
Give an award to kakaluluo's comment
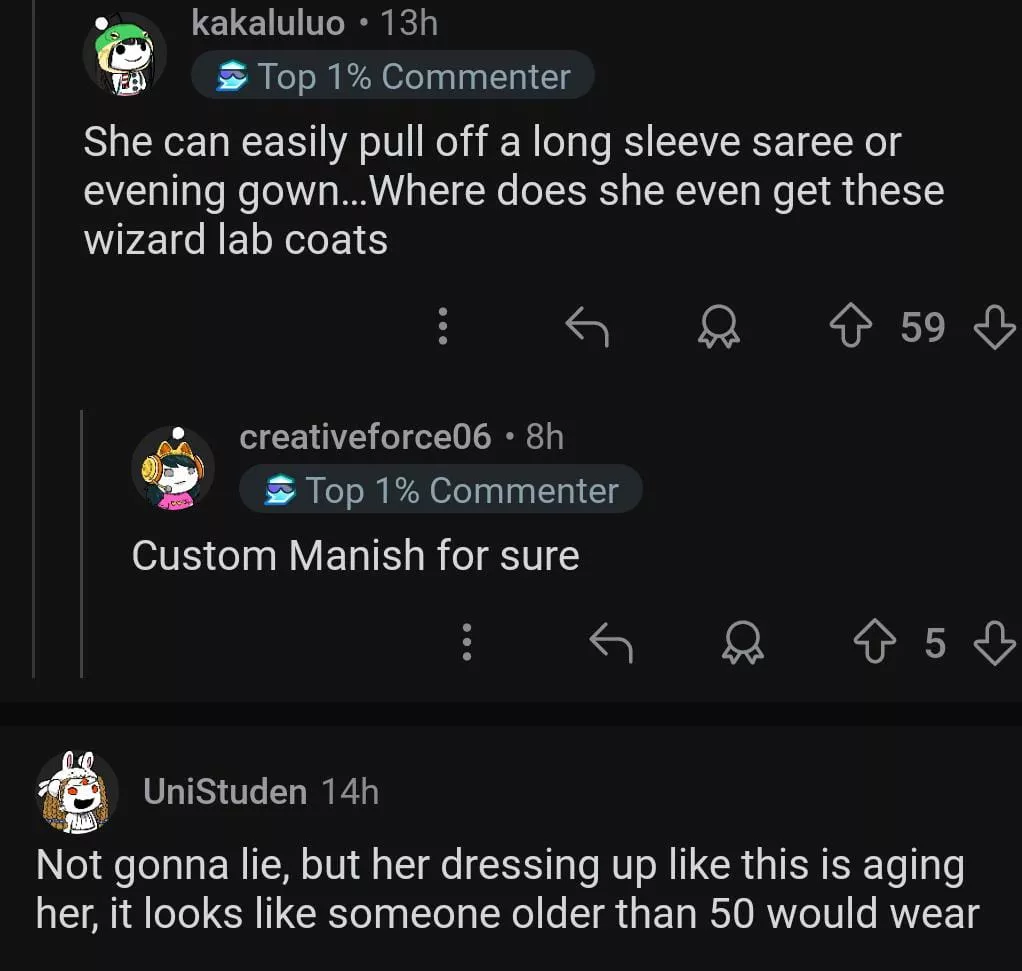[x=719, y=326]
